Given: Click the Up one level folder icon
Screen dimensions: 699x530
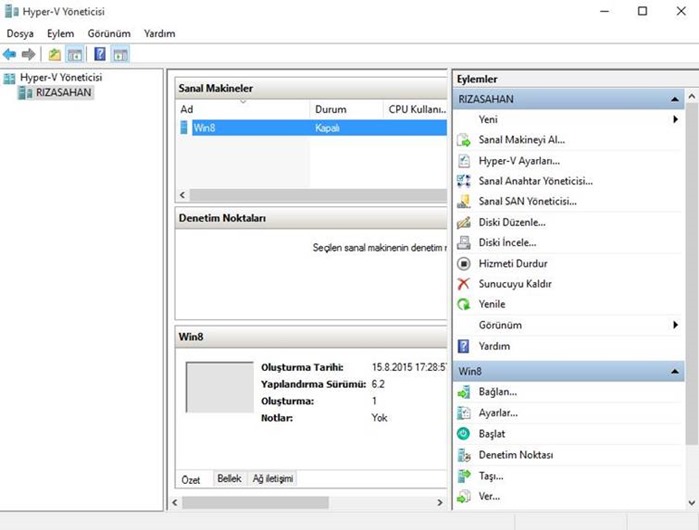Looking at the screenshot, I should coord(54,54).
